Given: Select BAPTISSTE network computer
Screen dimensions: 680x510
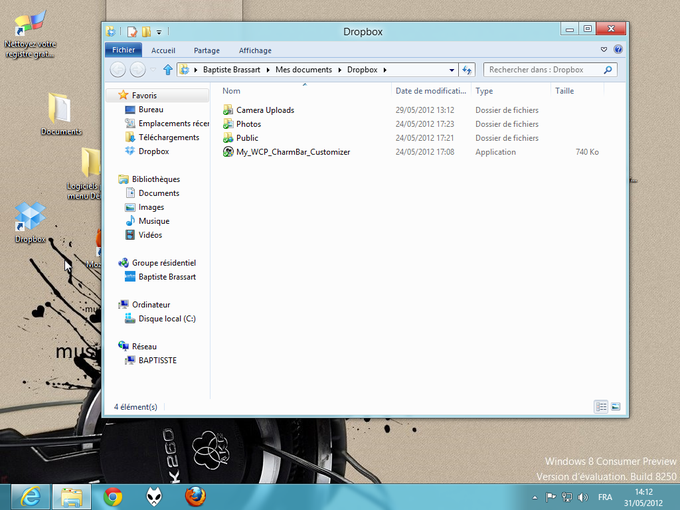Looking at the screenshot, I should click(x=157, y=360).
